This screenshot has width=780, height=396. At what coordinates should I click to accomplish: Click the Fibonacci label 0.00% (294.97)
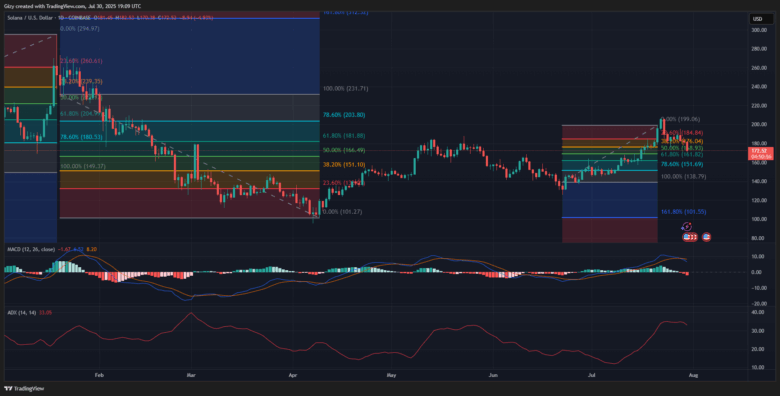(80, 29)
